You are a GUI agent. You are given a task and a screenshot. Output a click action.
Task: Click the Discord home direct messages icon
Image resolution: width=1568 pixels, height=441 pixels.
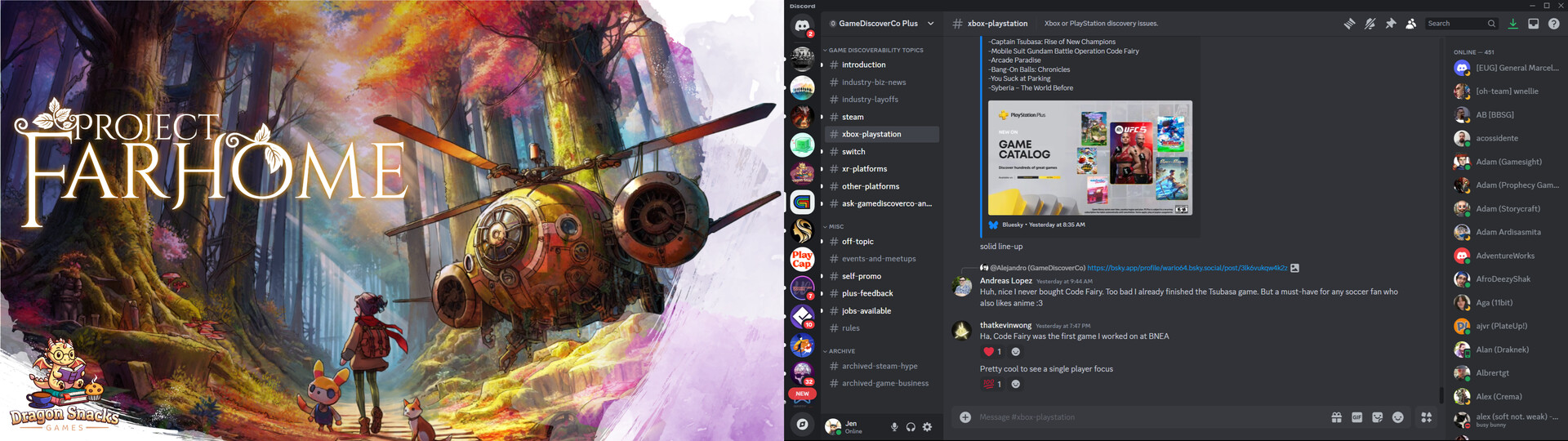(802, 26)
